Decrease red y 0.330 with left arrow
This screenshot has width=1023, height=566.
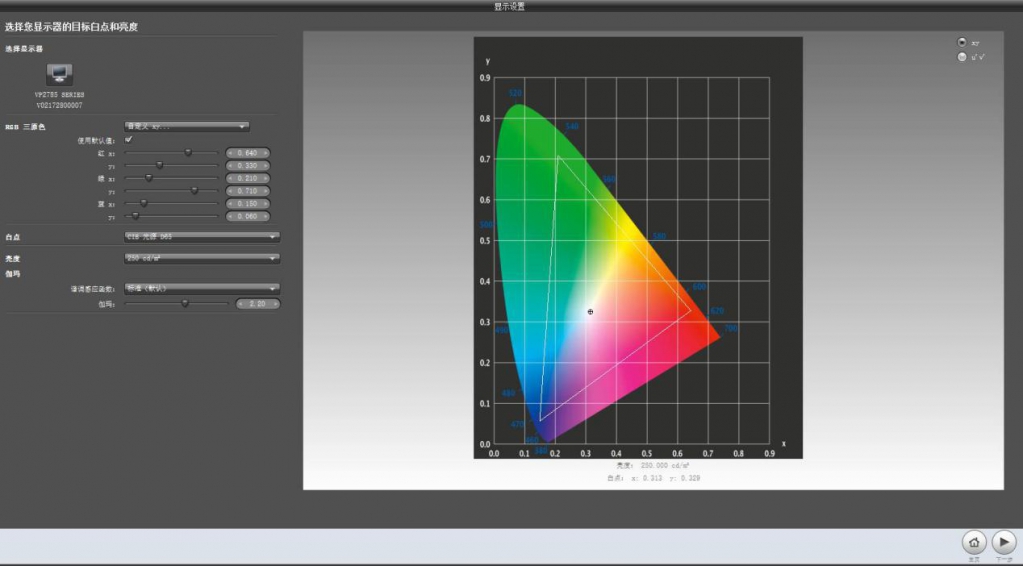pos(230,166)
